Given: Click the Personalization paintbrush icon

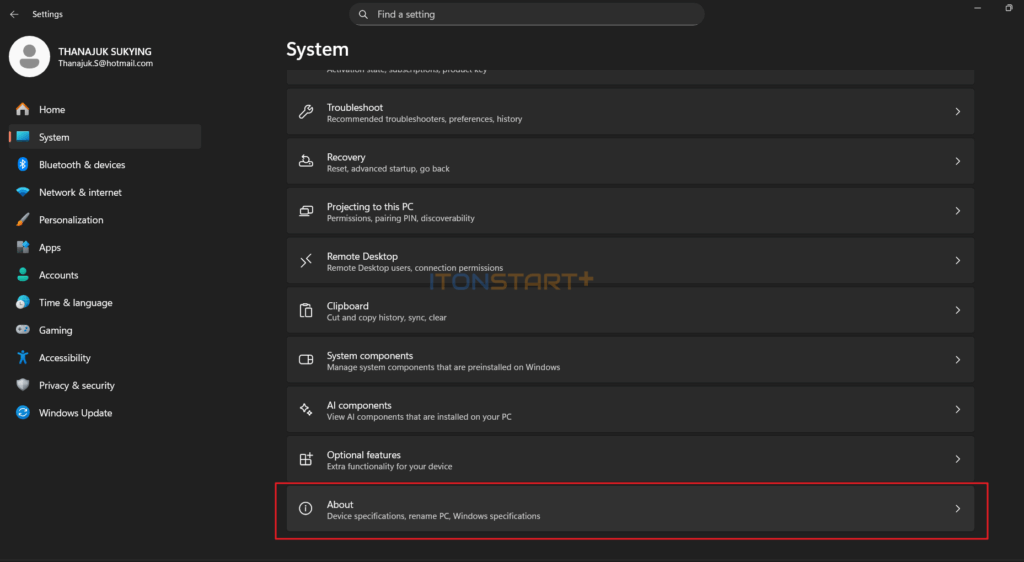Looking at the screenshot, I should click(x=22, y=220).
